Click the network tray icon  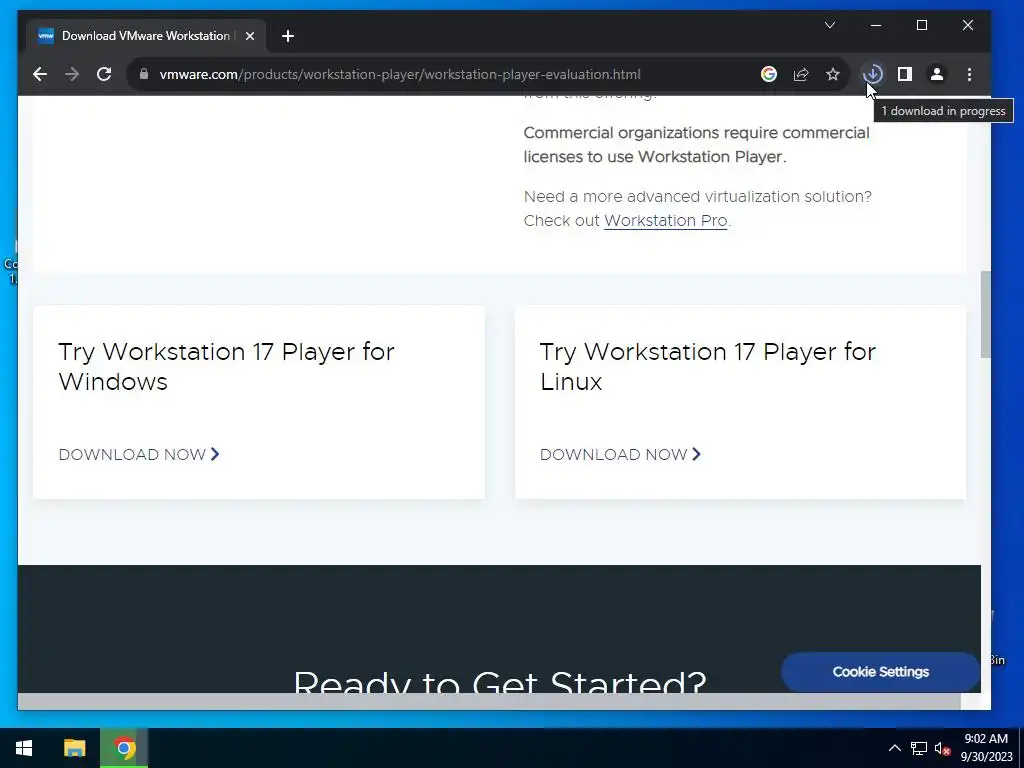pos(919,748)
